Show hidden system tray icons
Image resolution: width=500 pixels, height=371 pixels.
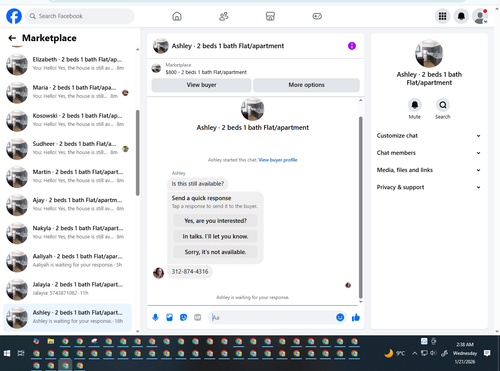tap(414, 353)
